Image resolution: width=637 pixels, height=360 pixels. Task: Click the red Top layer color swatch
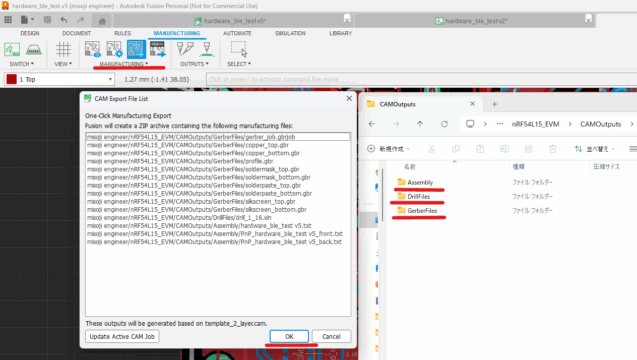(11, 79)
